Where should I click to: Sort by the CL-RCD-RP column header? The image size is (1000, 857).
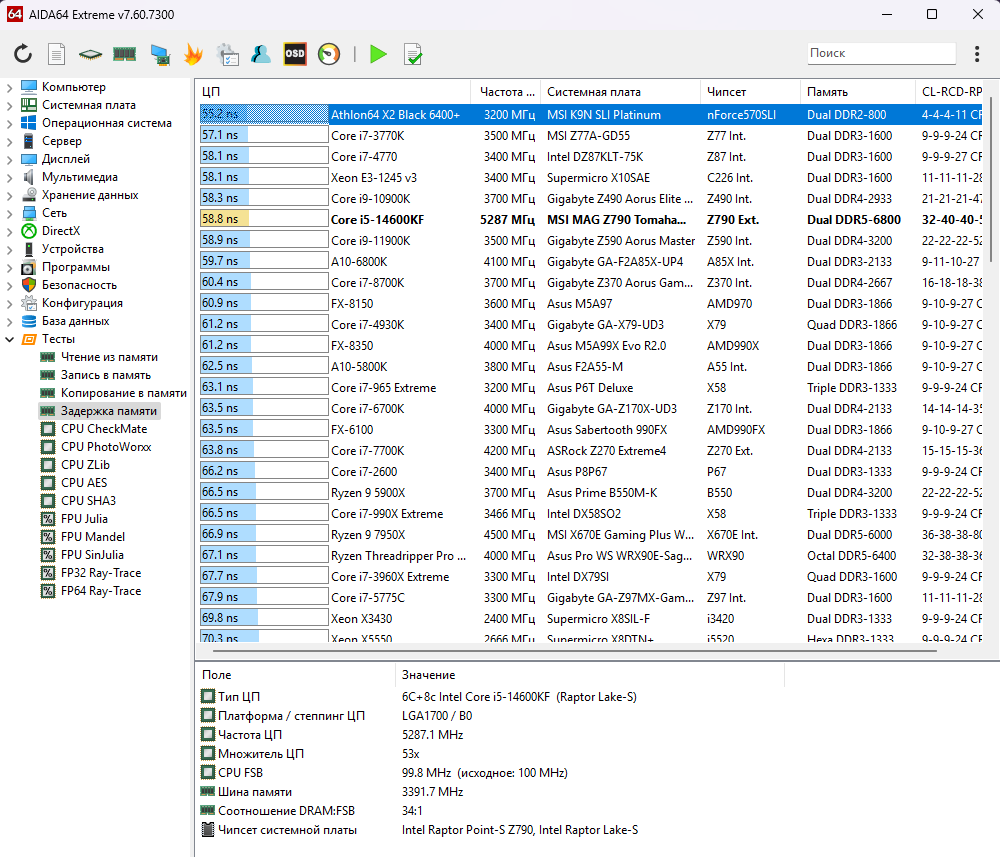click(952, 92)
